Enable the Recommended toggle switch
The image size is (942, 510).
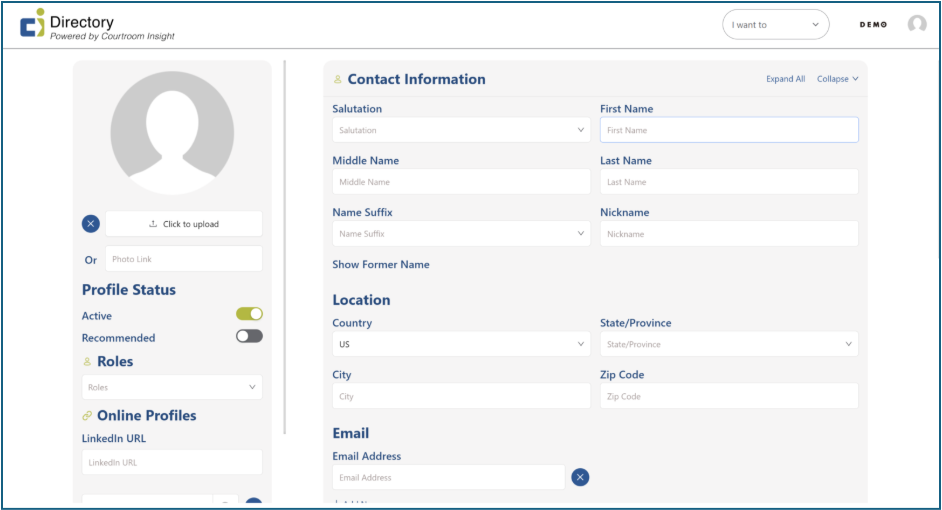click(249, 337)
